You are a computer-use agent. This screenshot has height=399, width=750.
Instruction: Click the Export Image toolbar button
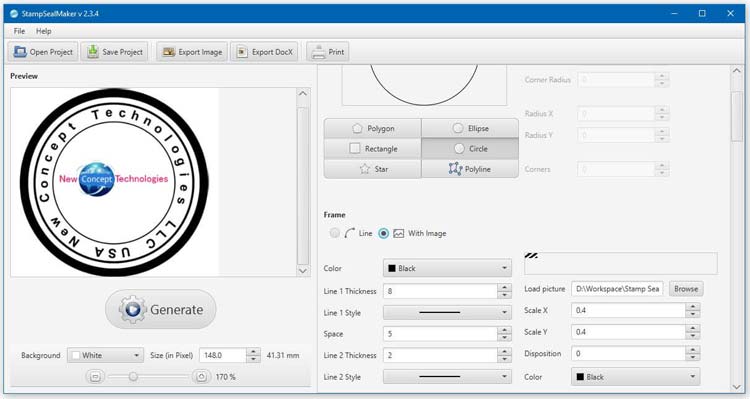point(193,52)
